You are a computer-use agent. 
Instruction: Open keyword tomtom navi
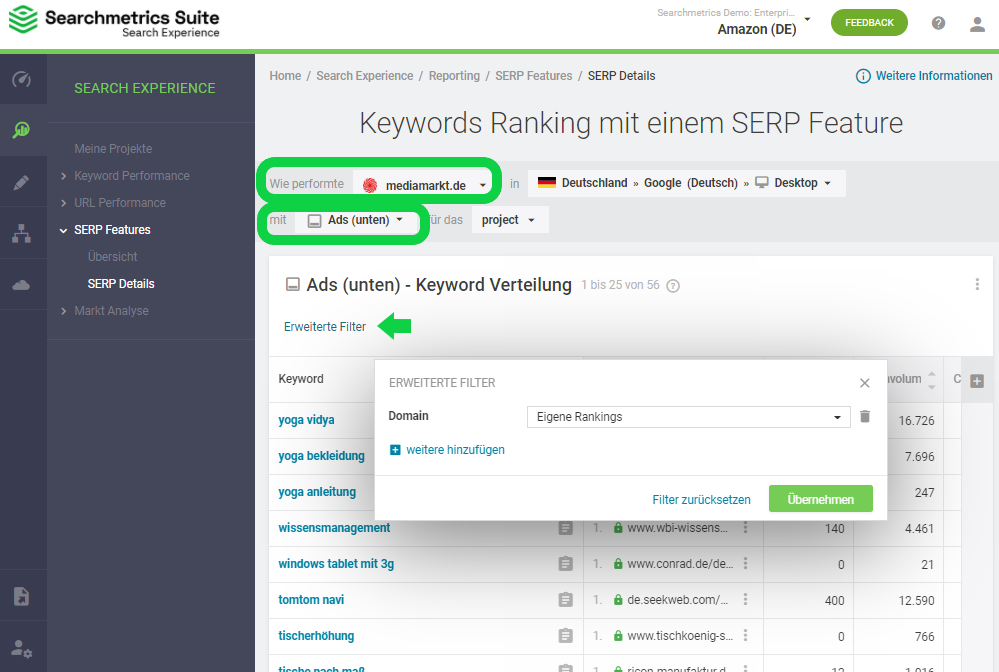click(311, 600)
